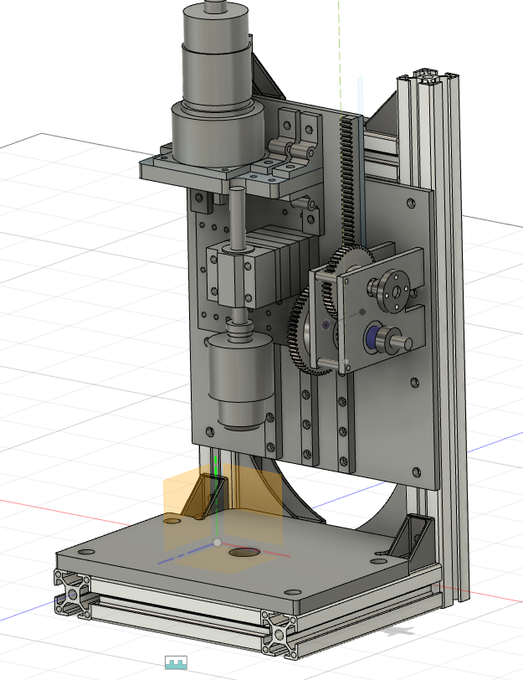Viewport: 523px width, 680px height.
Task: Select the front-left aluminum extrusion end profile
Action: 72,593
